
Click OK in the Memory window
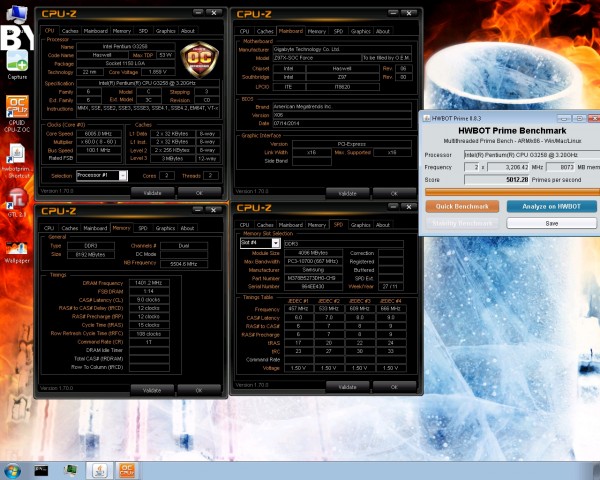[199, 390]
